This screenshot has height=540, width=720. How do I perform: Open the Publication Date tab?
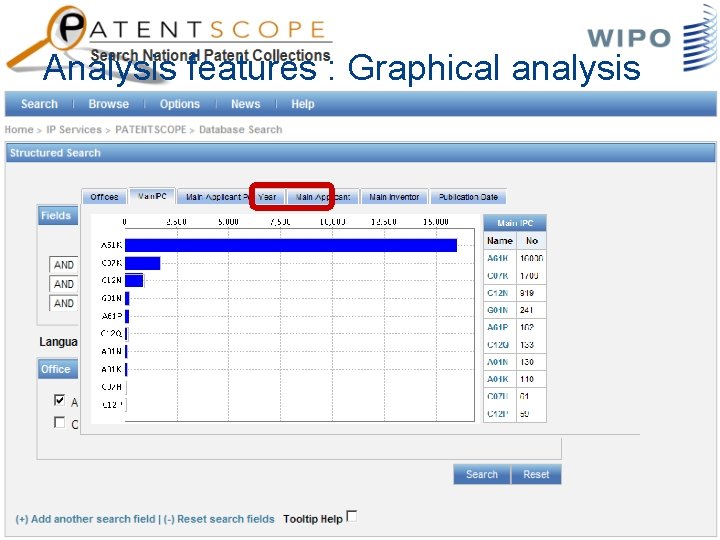coord(468,197)
